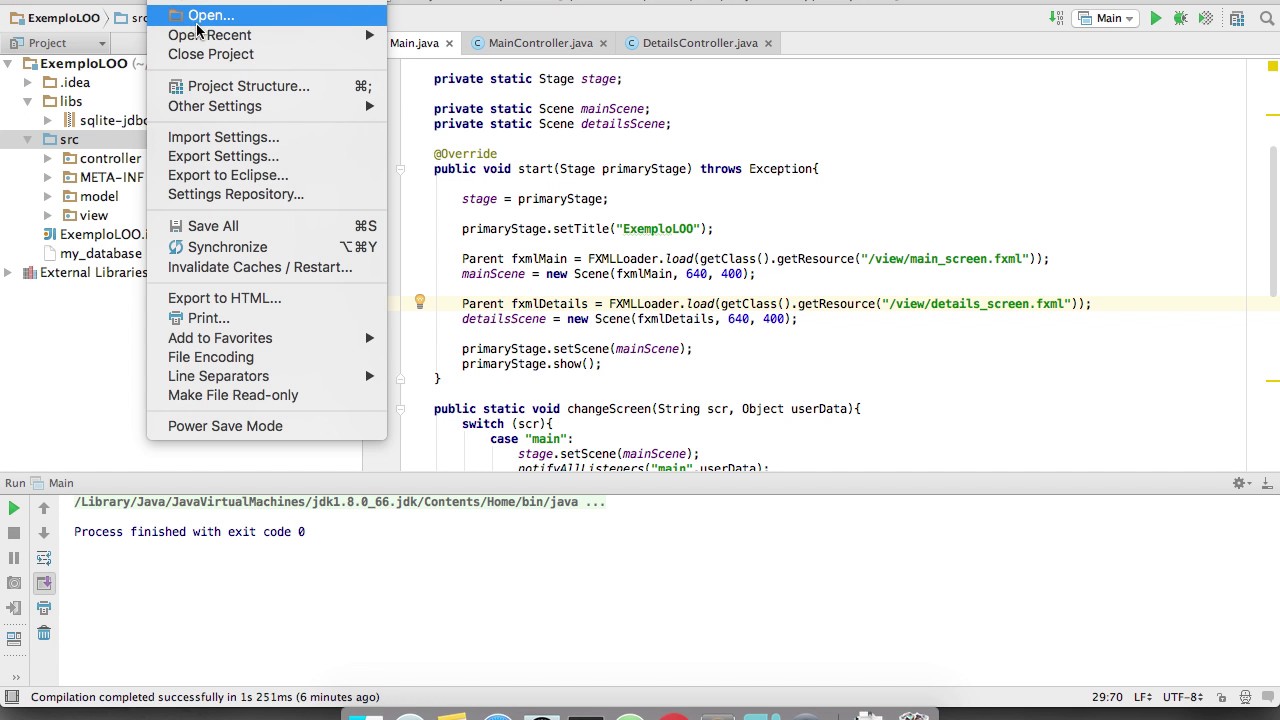Open the Open Recent submenu
1280x720 pixels.
266,35
